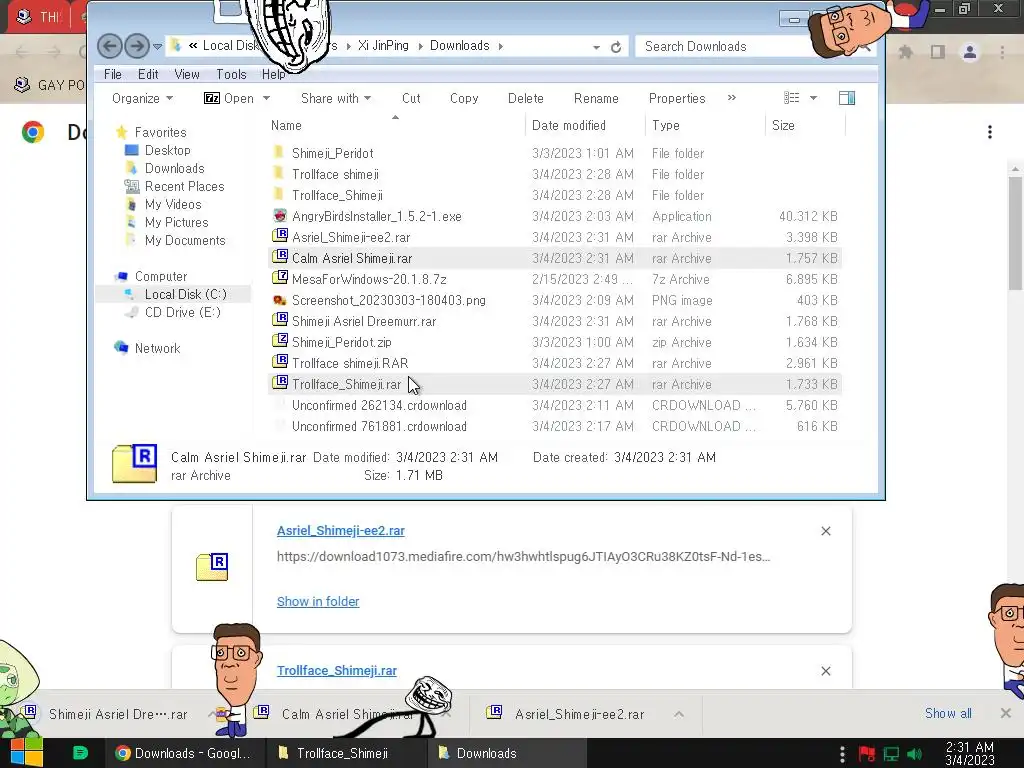Select Unconfirmed 262134.crdownload file

(379, 406)
